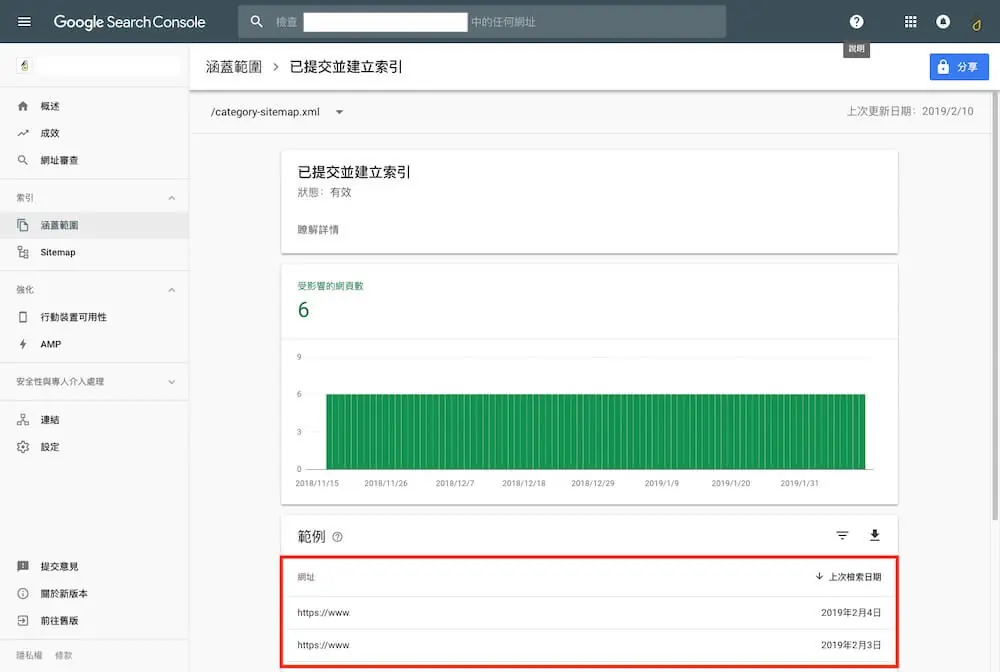Click 提交意見 feedback

(94, 566)
